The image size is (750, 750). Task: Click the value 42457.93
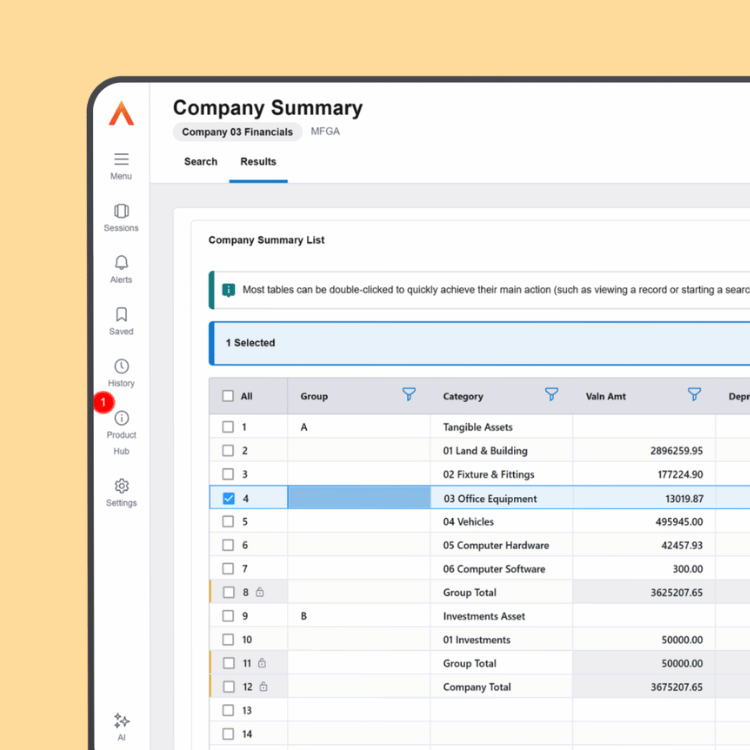coord(682,545)
